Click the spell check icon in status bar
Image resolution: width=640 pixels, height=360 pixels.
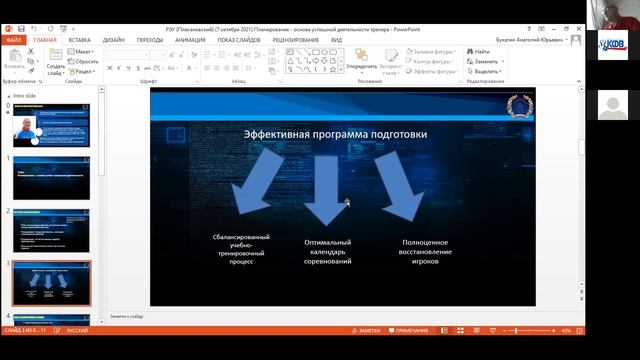57,330
